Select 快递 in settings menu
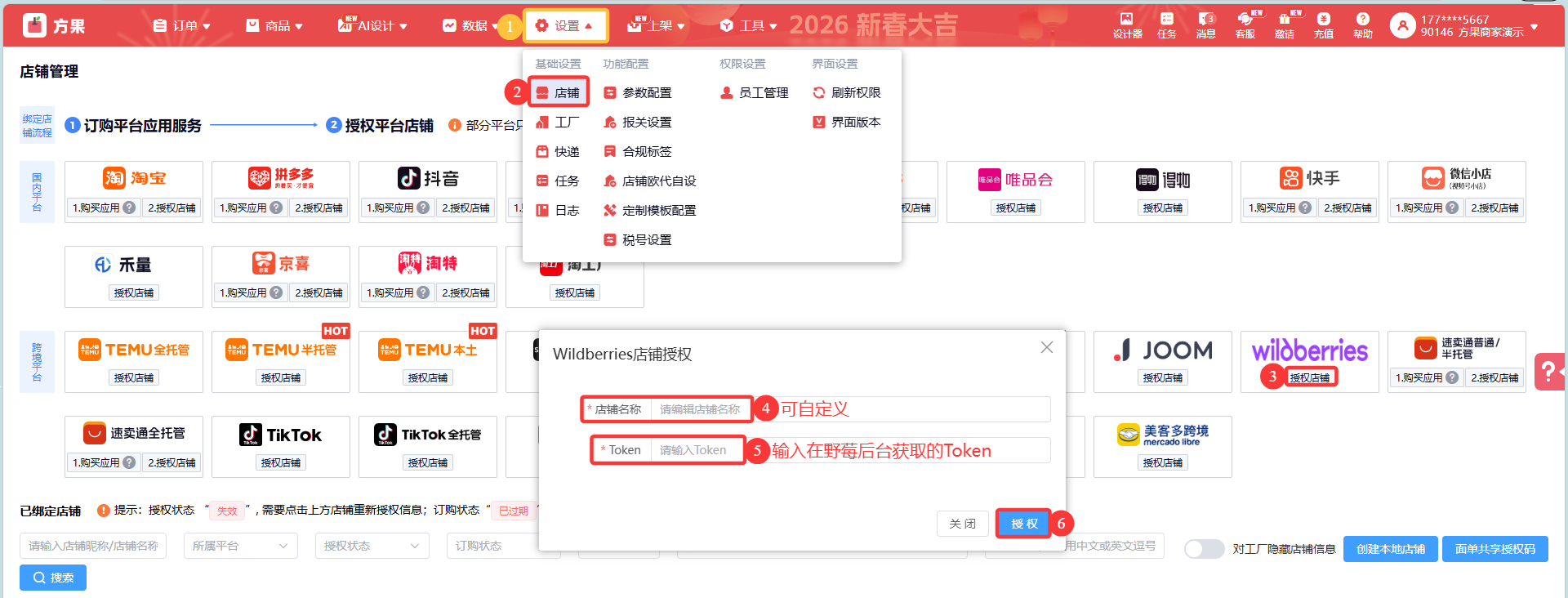1568x598 pixels. 558,152
